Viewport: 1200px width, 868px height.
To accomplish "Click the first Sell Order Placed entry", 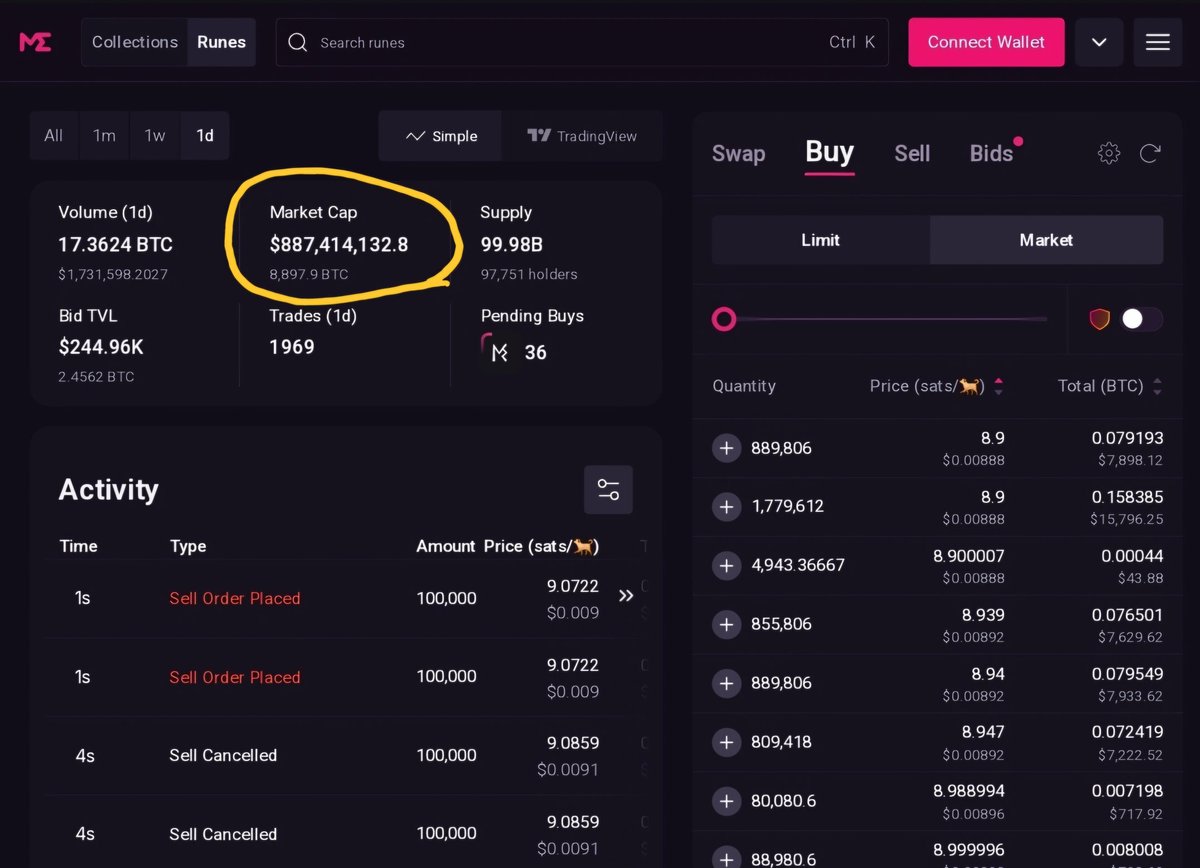I will click(235, 598).
